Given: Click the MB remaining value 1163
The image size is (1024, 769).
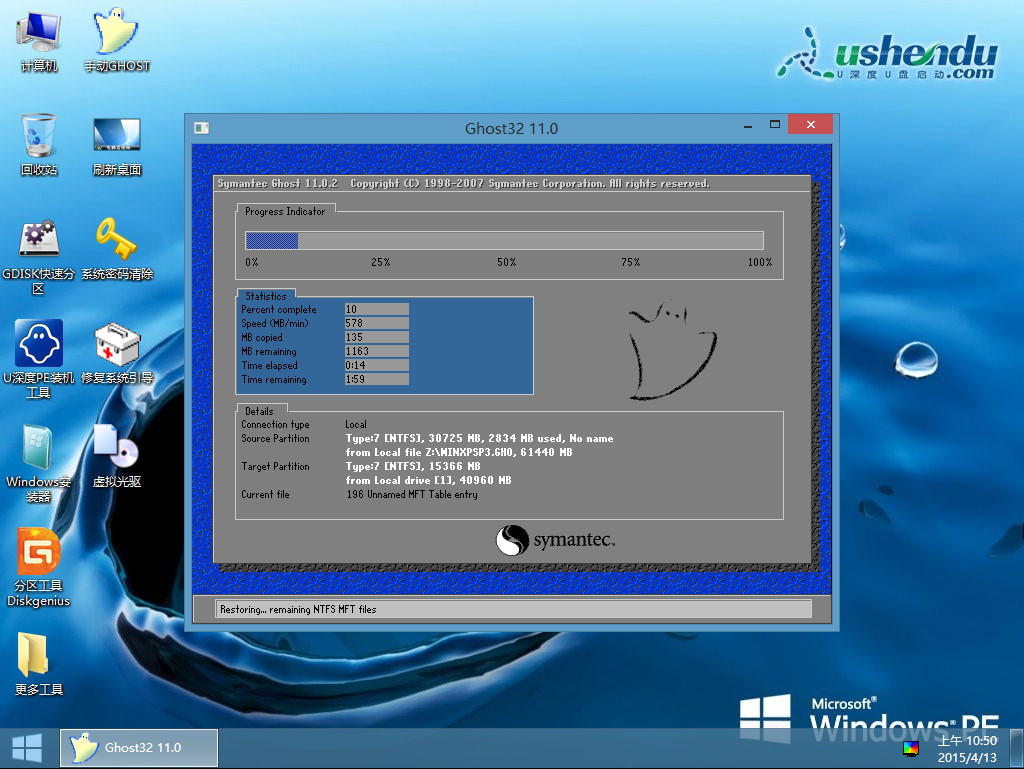Looking at the screenshot, I should tap(377, 351).
